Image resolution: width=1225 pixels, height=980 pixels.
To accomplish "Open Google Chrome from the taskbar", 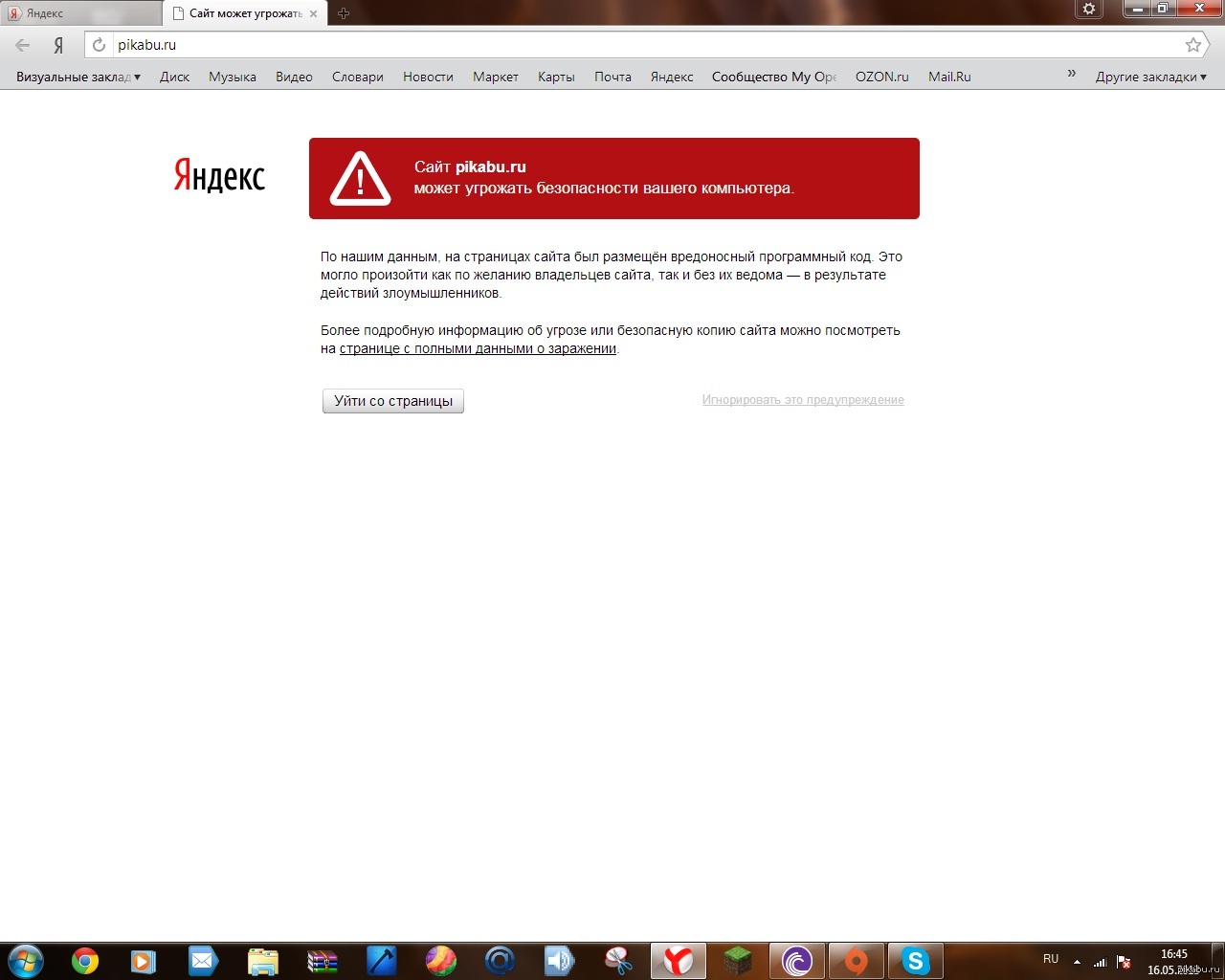I will coord(85,961).
